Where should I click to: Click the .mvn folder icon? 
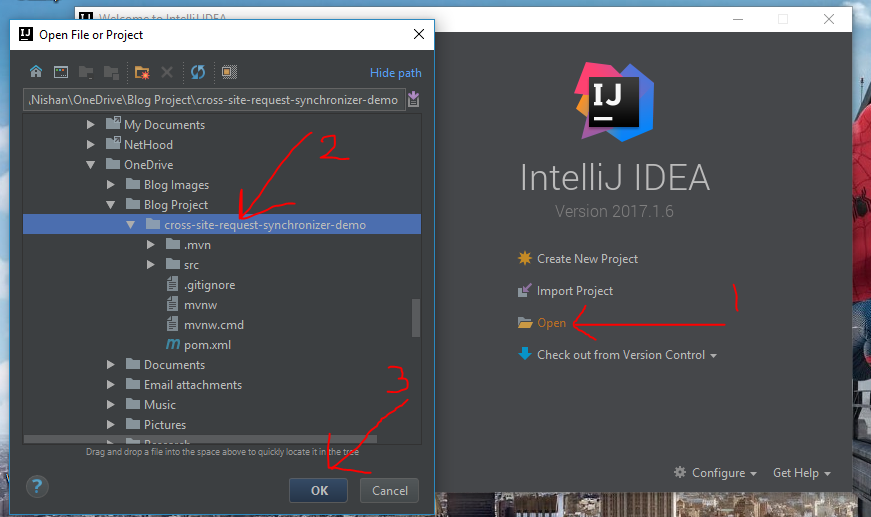(x=173, y=244)
